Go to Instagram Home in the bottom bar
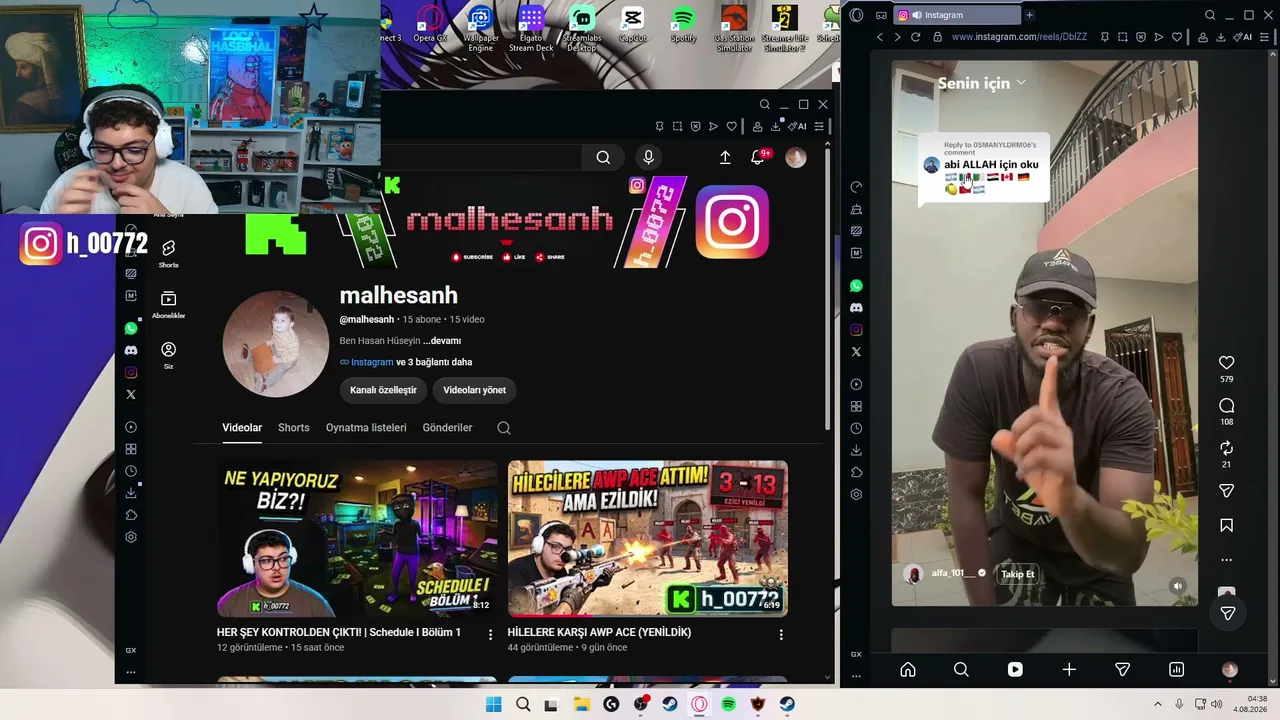The width and height of the screenshot is (1280, 720). click(x=907, y=670)
